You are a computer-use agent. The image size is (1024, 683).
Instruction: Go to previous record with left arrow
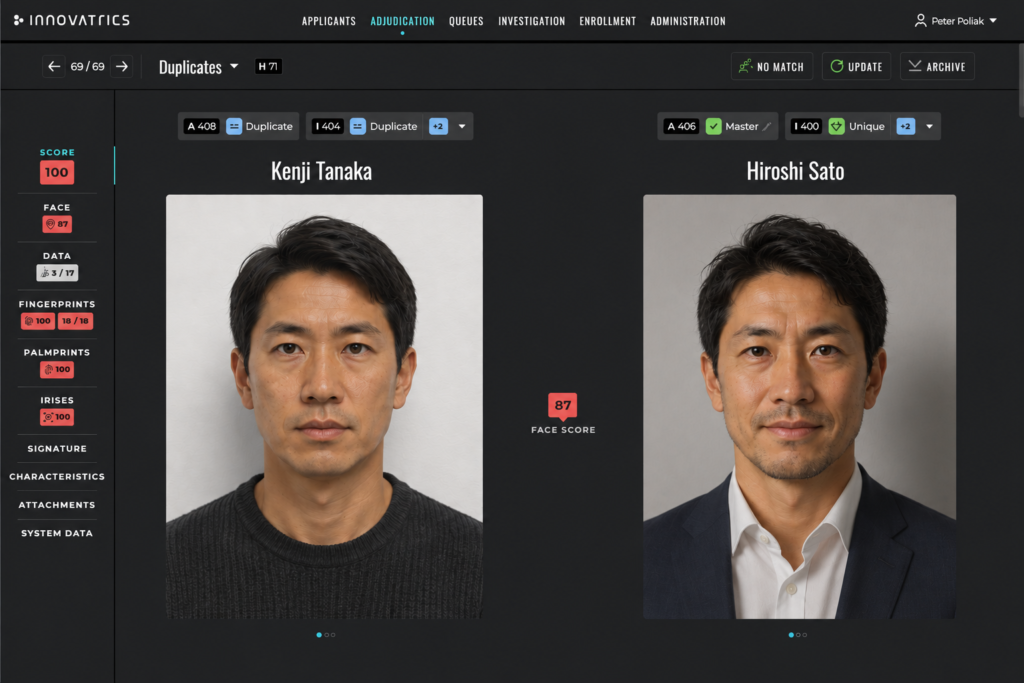point(54,67)
